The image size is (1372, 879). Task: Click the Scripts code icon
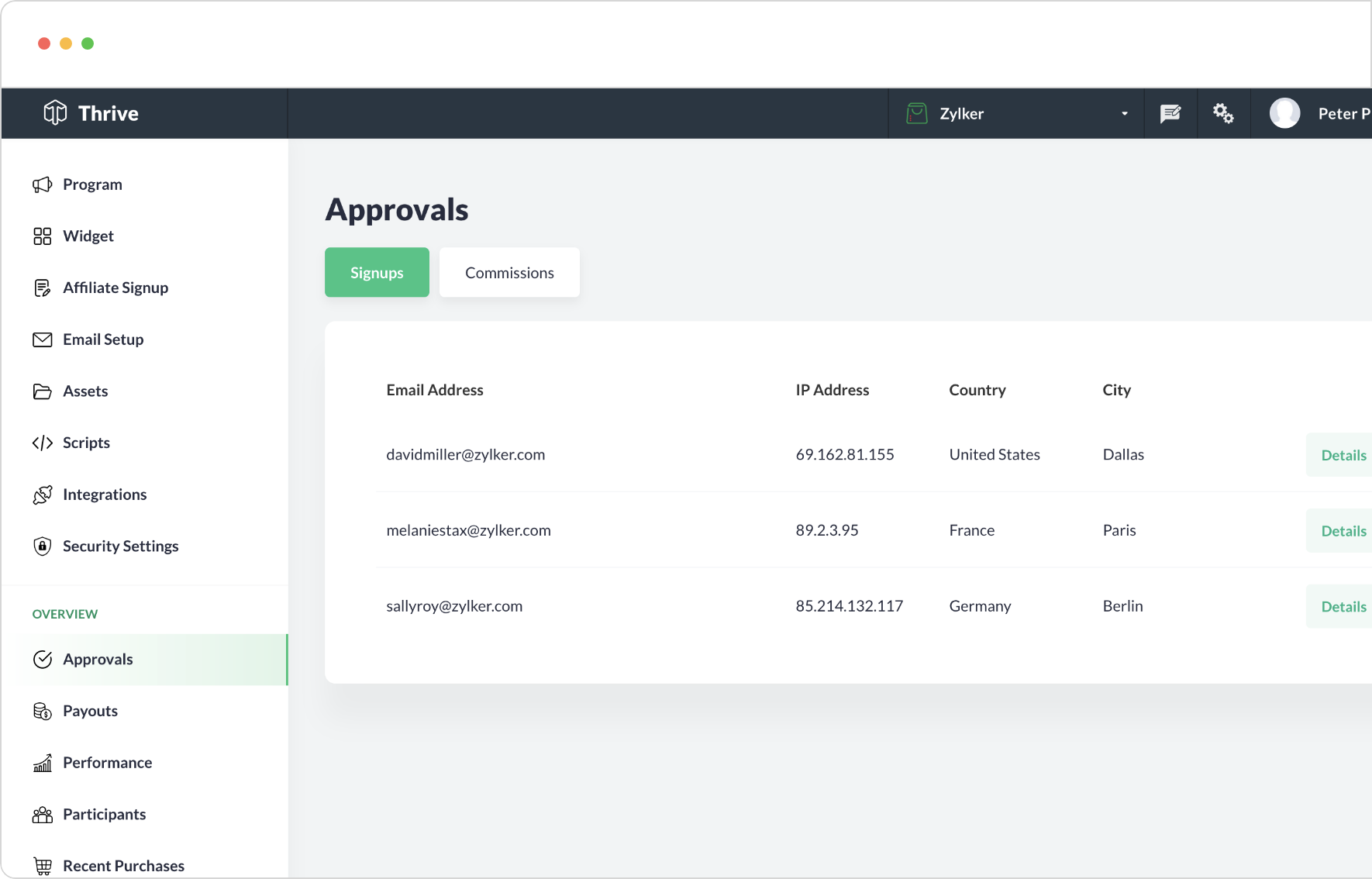(x=43, y=443)
